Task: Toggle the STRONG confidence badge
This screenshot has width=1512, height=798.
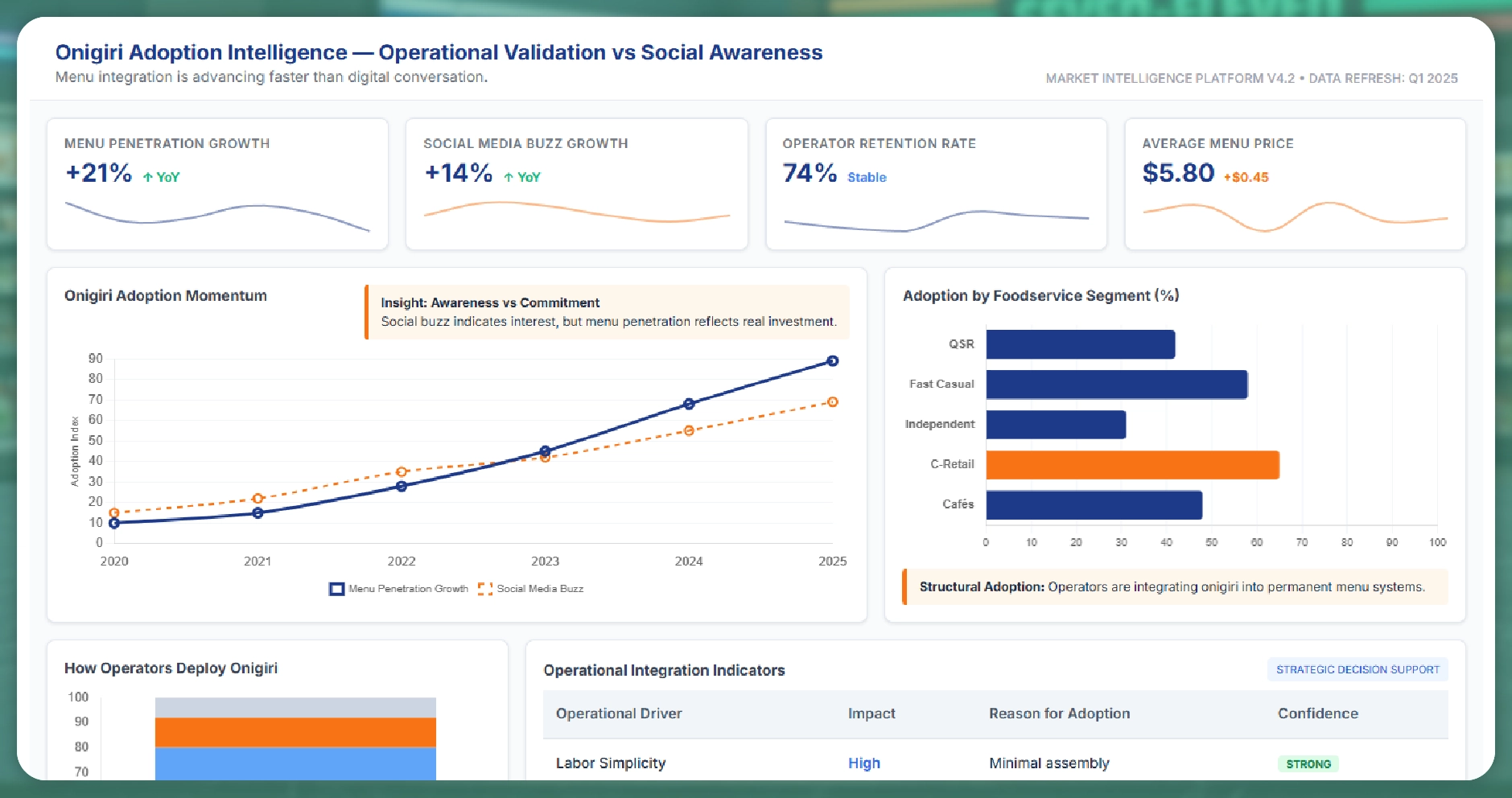Action: pyautogui.click(x=1308, y=763)
